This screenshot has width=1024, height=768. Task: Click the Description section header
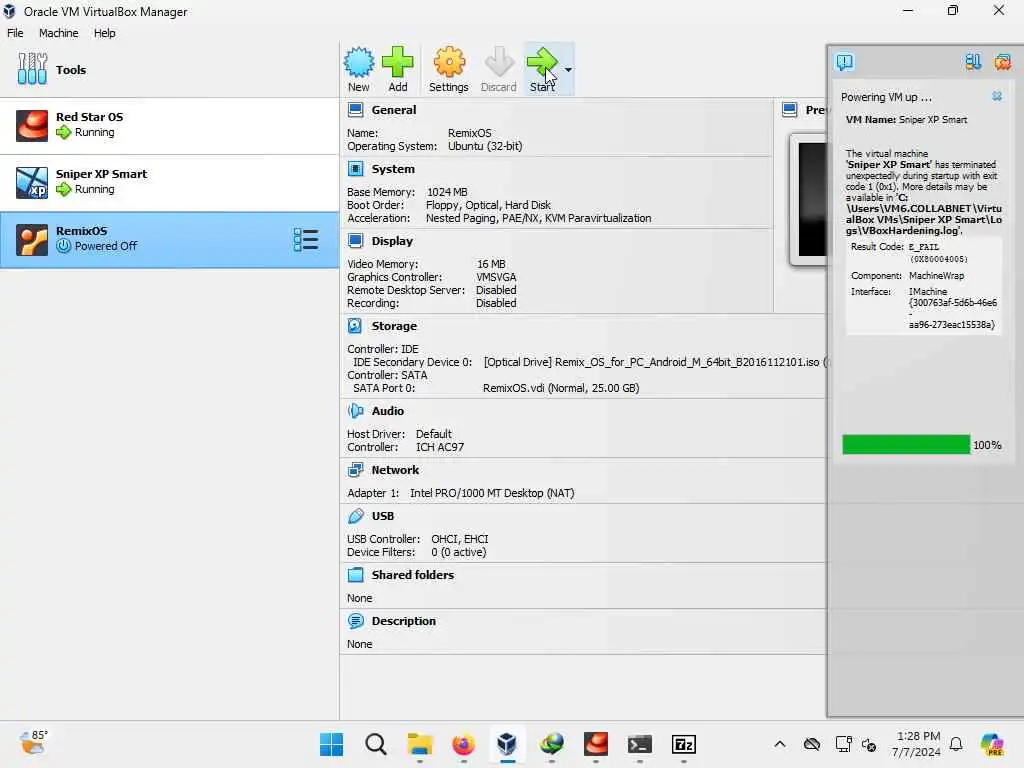403,620
